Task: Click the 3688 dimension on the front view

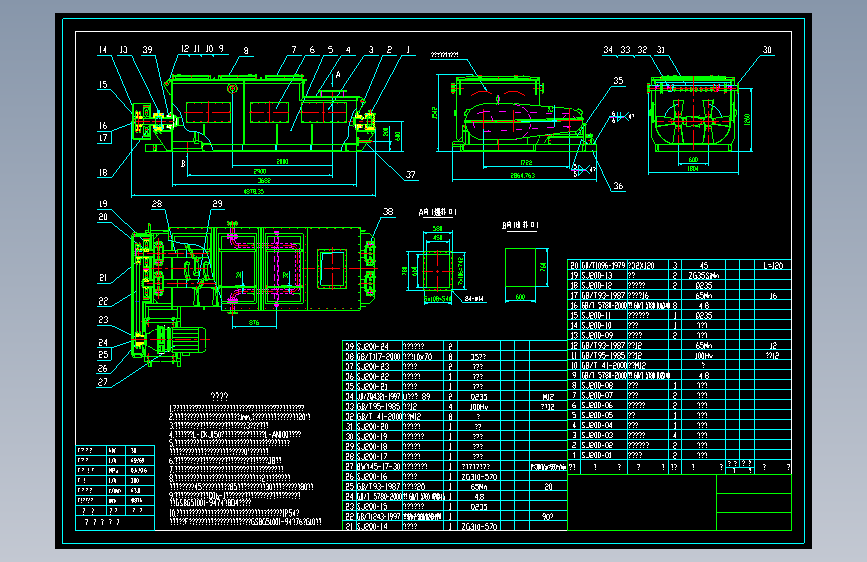Action: click(x=264, y=180)
